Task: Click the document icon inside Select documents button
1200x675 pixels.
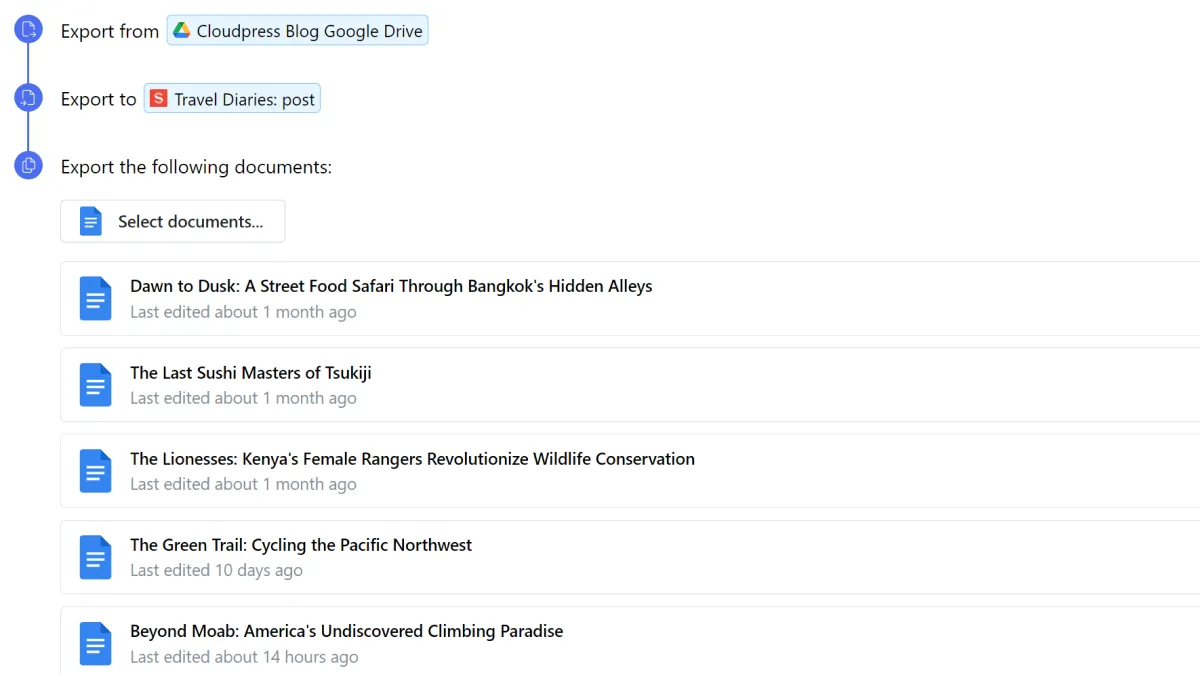Action: [91, 221]
